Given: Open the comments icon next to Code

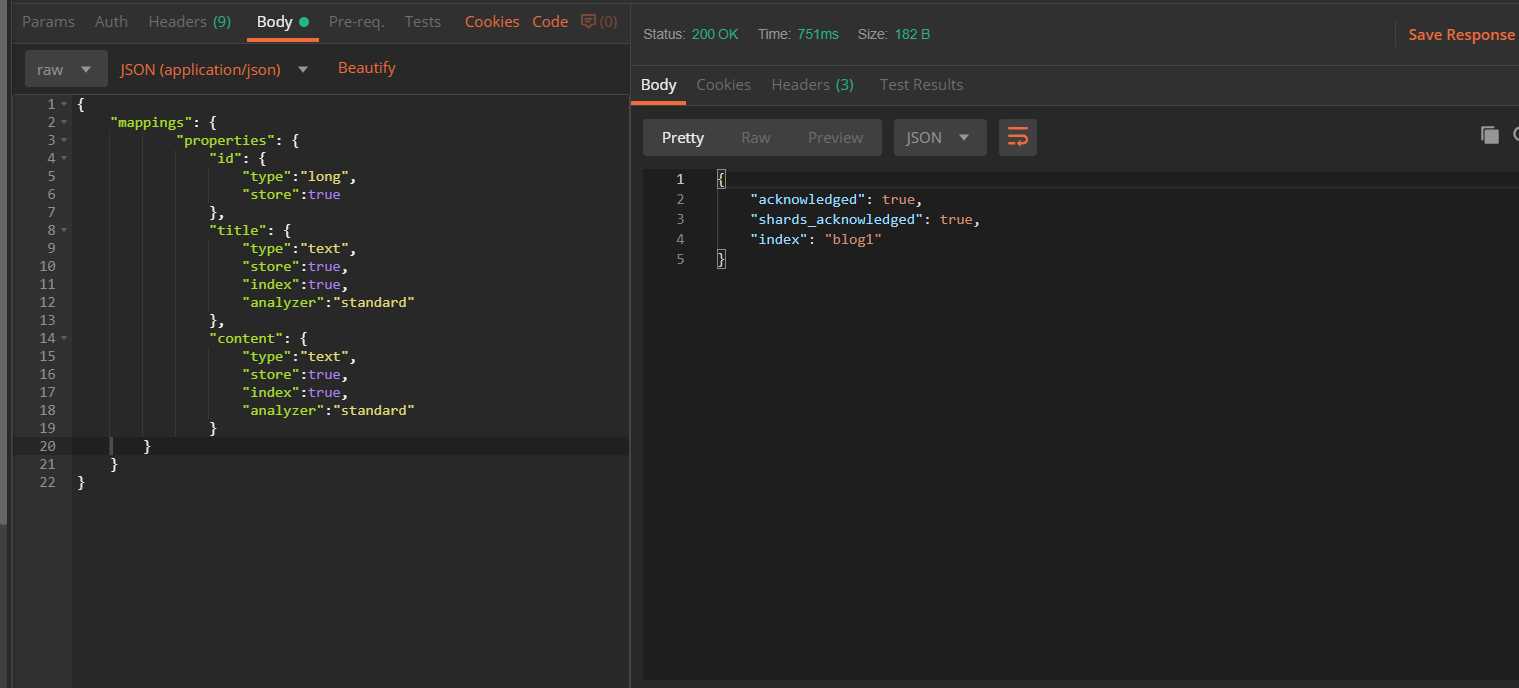Looking at the screenshot, I should click(x=598, y=21).
